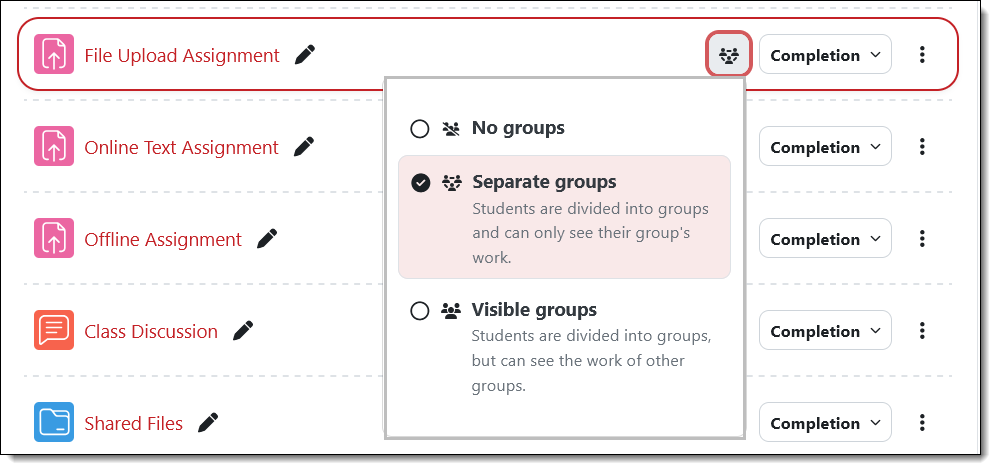Click pencil icon beside Class Discussion

[x=243, y=331]
